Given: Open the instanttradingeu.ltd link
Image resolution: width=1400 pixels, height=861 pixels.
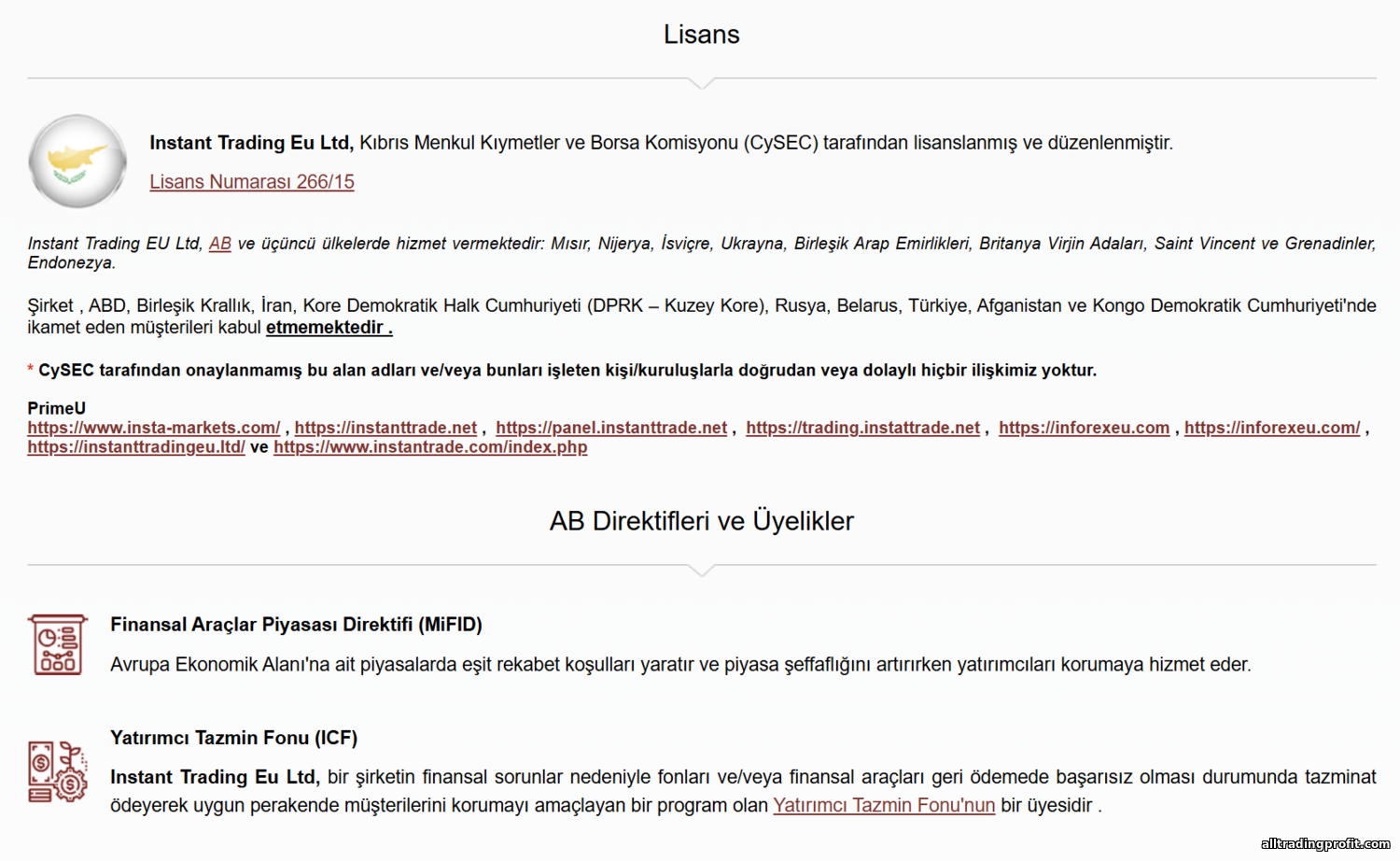Looking at the screenshot, I should click(136, 447).
